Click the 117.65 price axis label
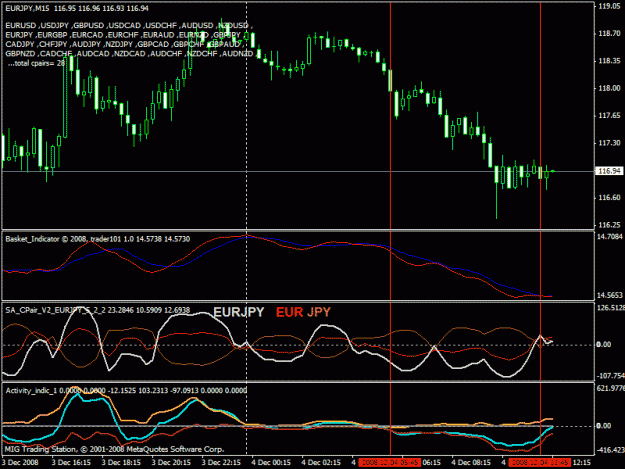625x469 pixels. [609, 116]
